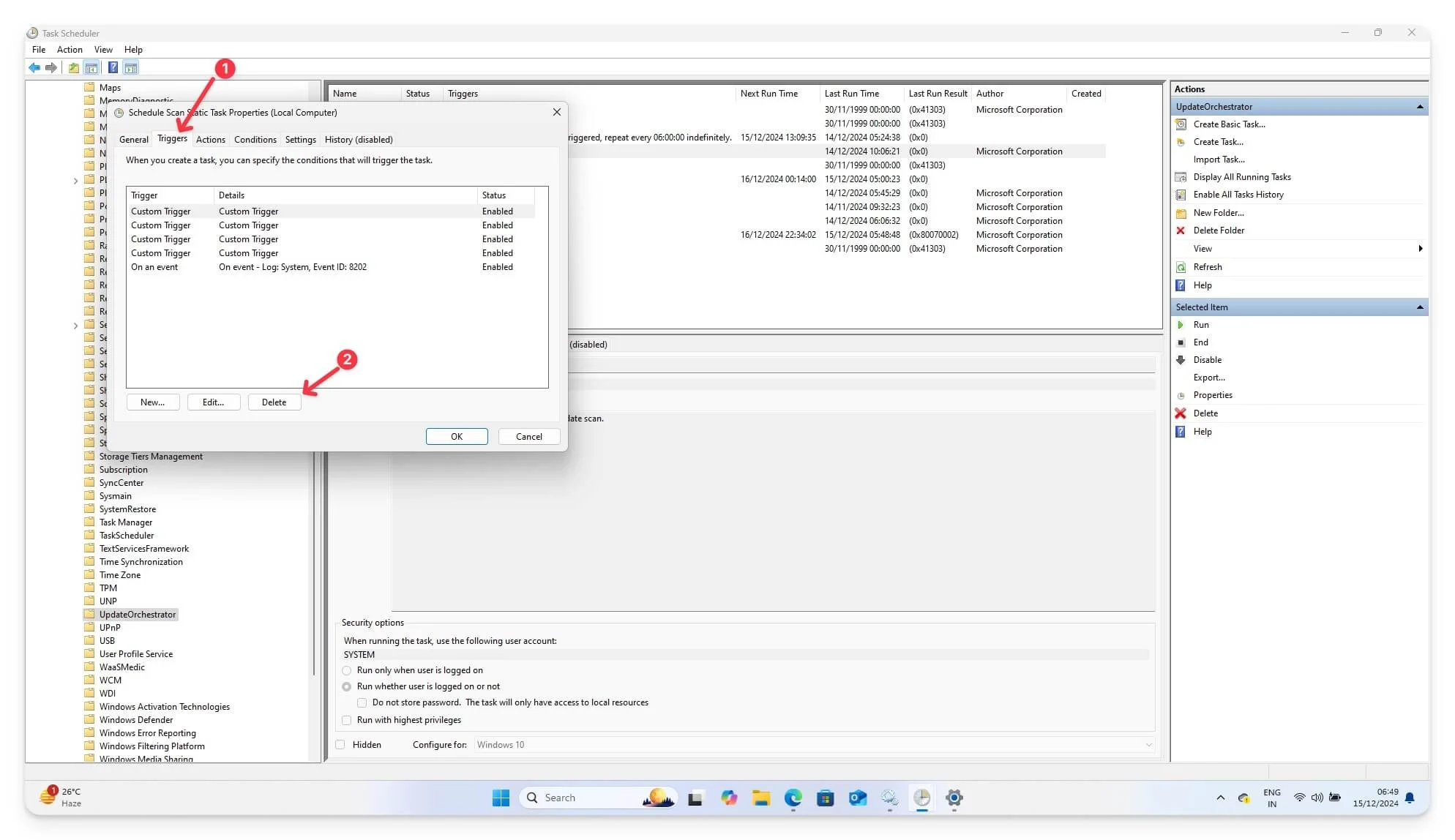Screen dimensions: 1455x840
Task: Click the New trigger button
Action: pyautogui.click(x=152, y=402)
